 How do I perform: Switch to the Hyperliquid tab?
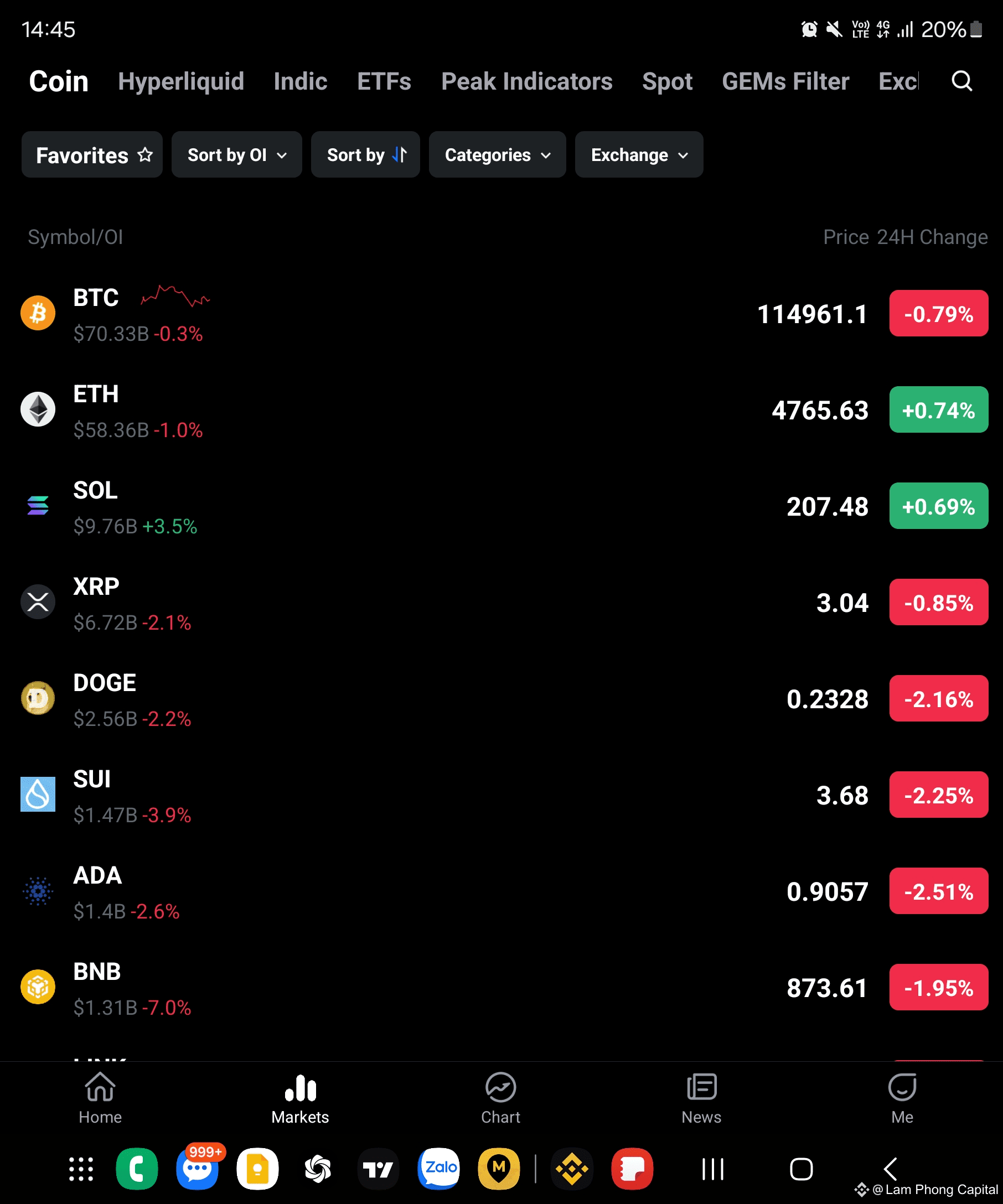tap(181, 81)
